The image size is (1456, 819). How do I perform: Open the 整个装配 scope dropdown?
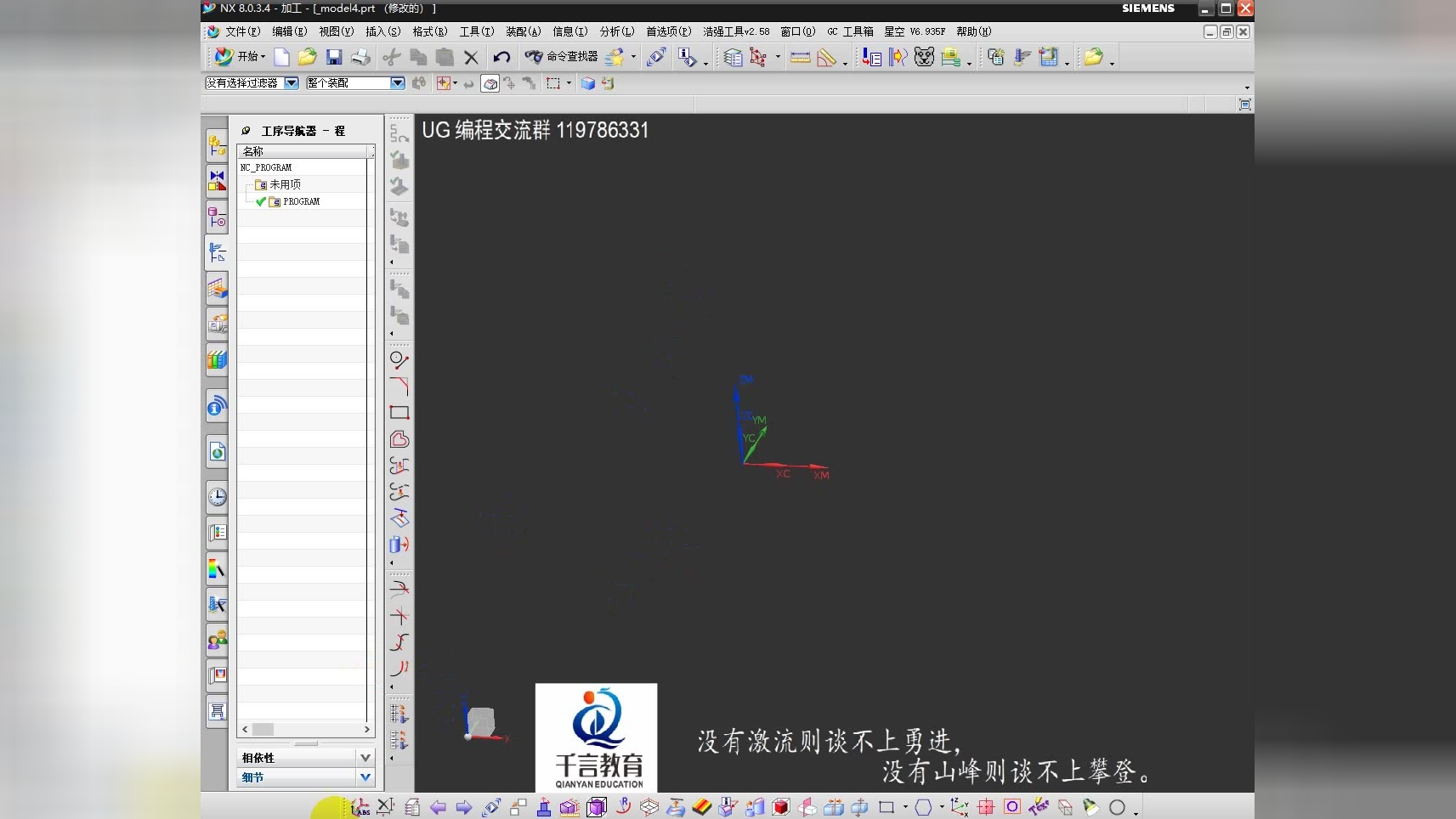[398, 83]
